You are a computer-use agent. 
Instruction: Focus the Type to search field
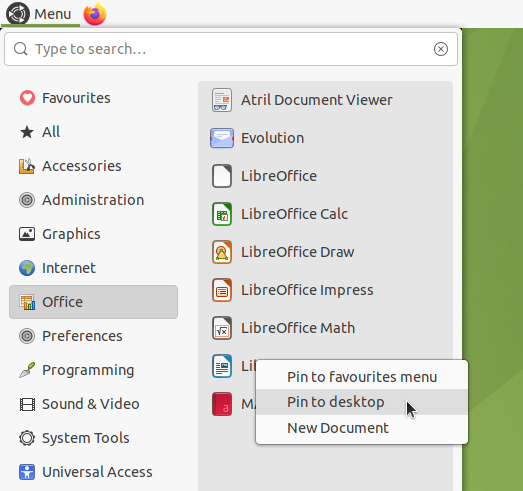pos(231,49)
